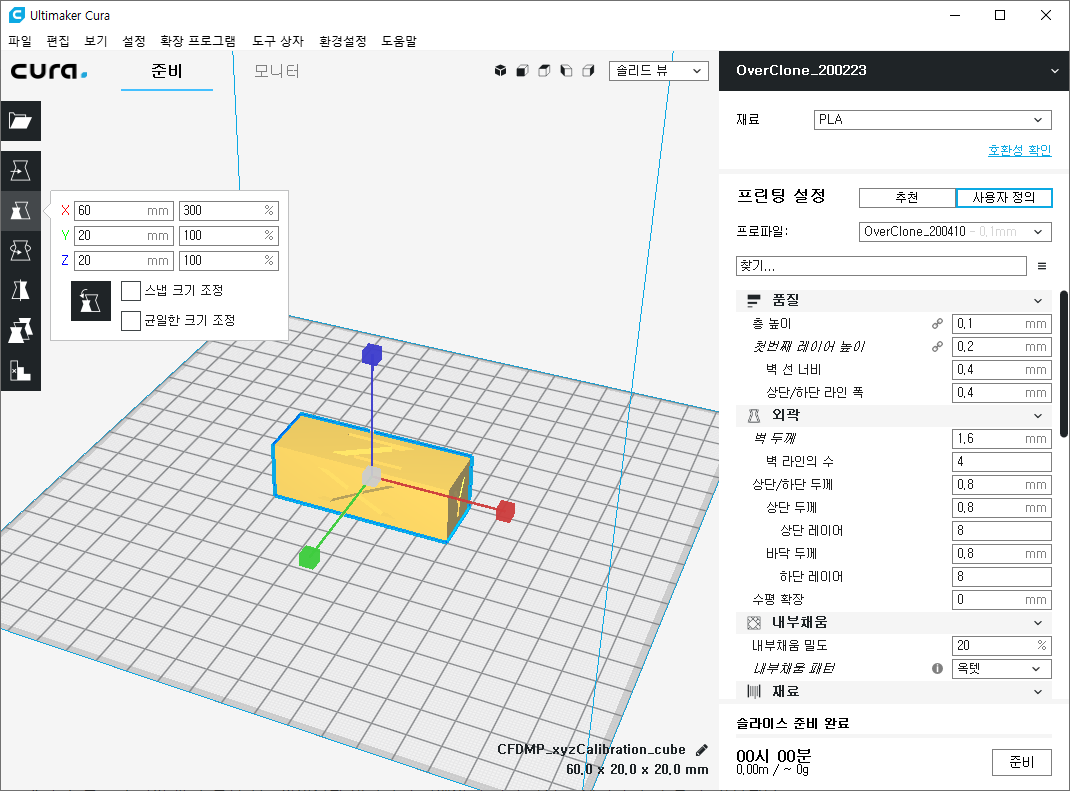Viewport: 1070px width, 791px height.
Task: Select the Mirror tool
Action: [x=20, y=291]
